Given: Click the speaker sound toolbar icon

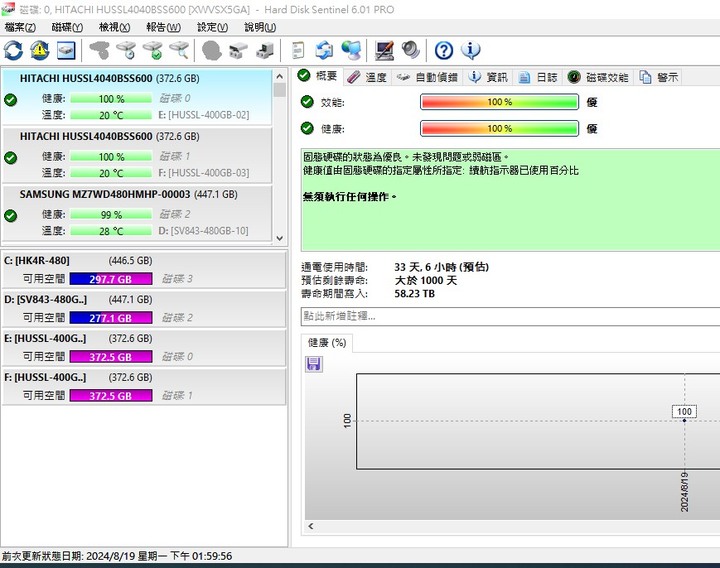Looking at the screenshot, I should [x=411, y=50].
